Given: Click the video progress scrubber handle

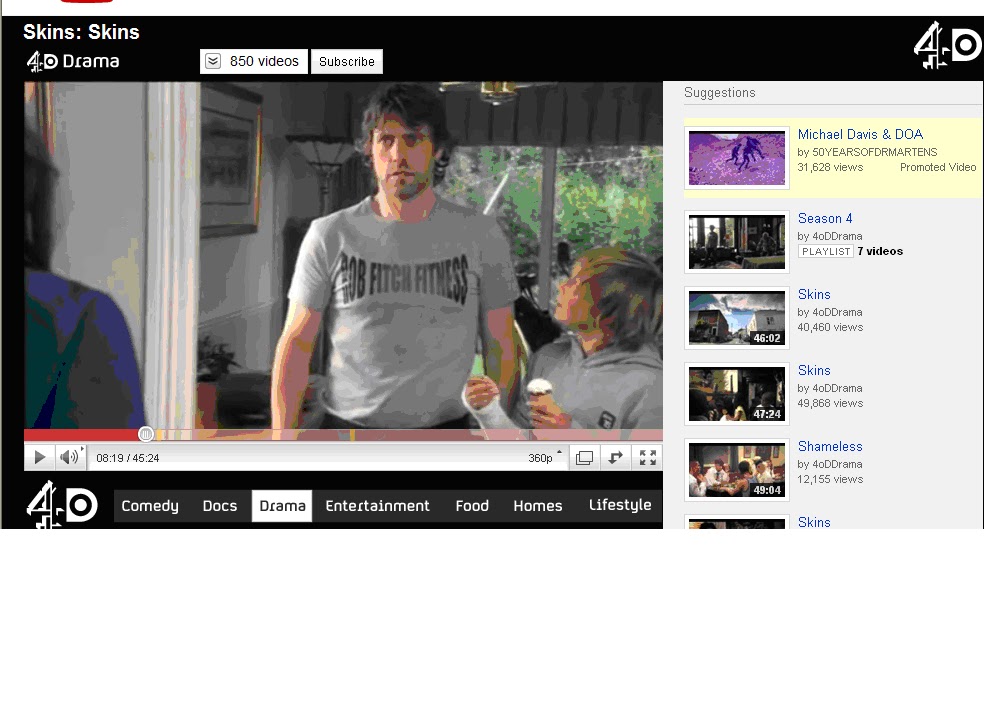Looking at the screenshot, I should tap(146, 434).
